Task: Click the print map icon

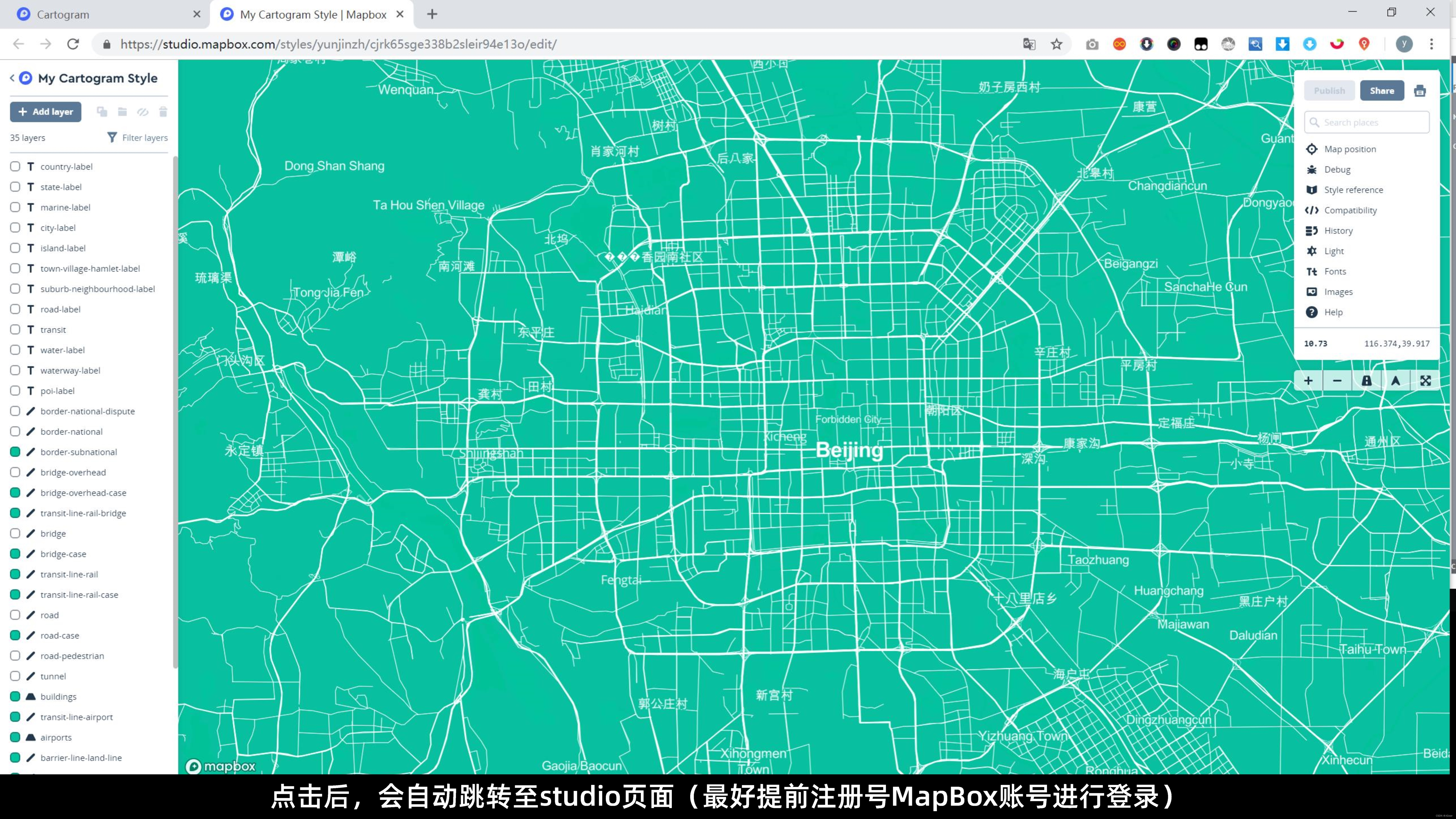Action: (1420, 91)
